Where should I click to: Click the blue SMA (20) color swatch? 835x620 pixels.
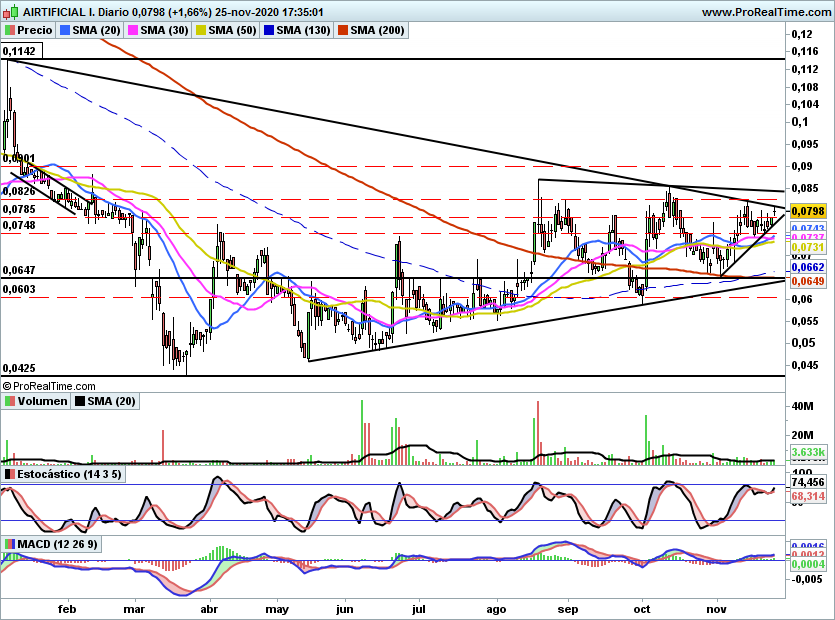pyautogui.click(x=65, y=30)
